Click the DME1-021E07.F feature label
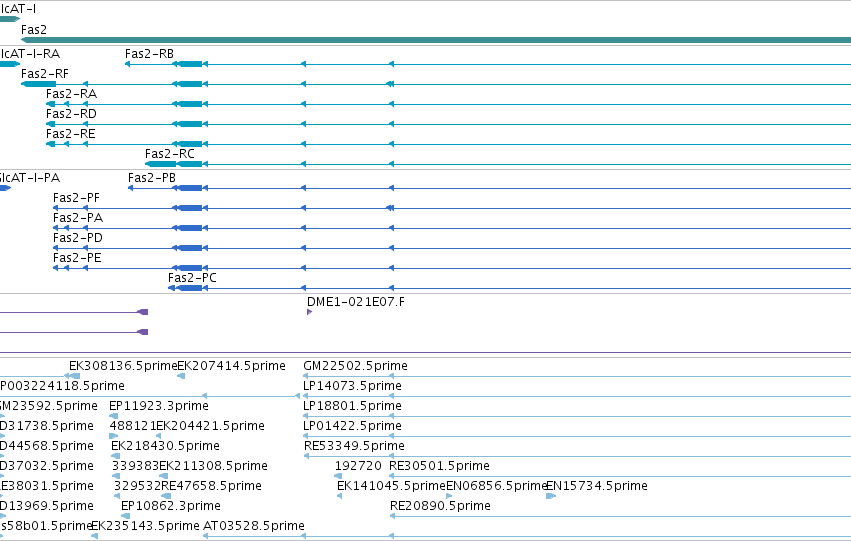The height and width of the screenshot is (541, 851). [355, 302]
